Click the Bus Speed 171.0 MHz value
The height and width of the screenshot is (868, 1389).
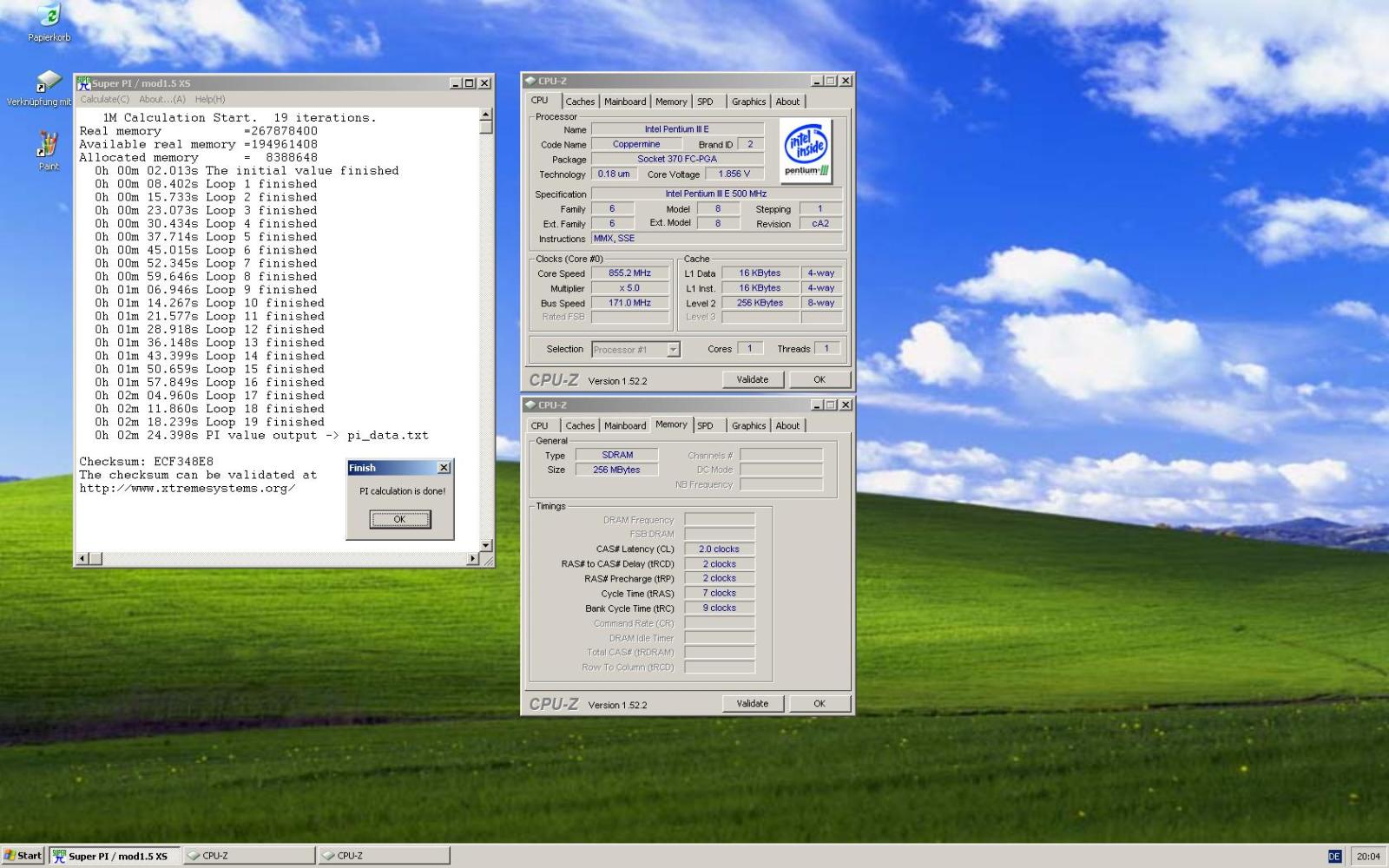coord(629,303)
